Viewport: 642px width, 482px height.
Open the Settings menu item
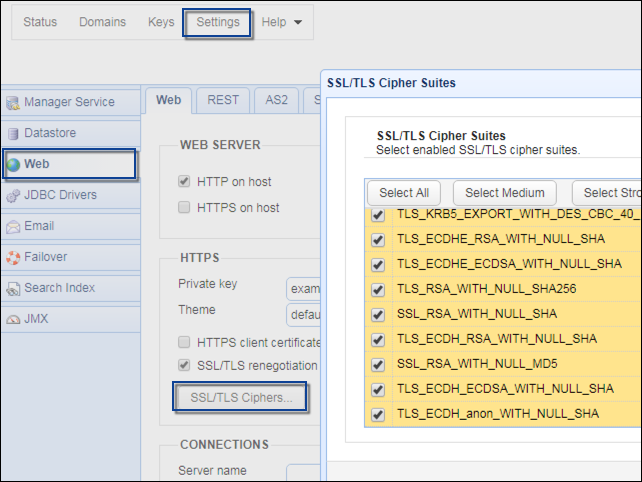pos(217,22)
